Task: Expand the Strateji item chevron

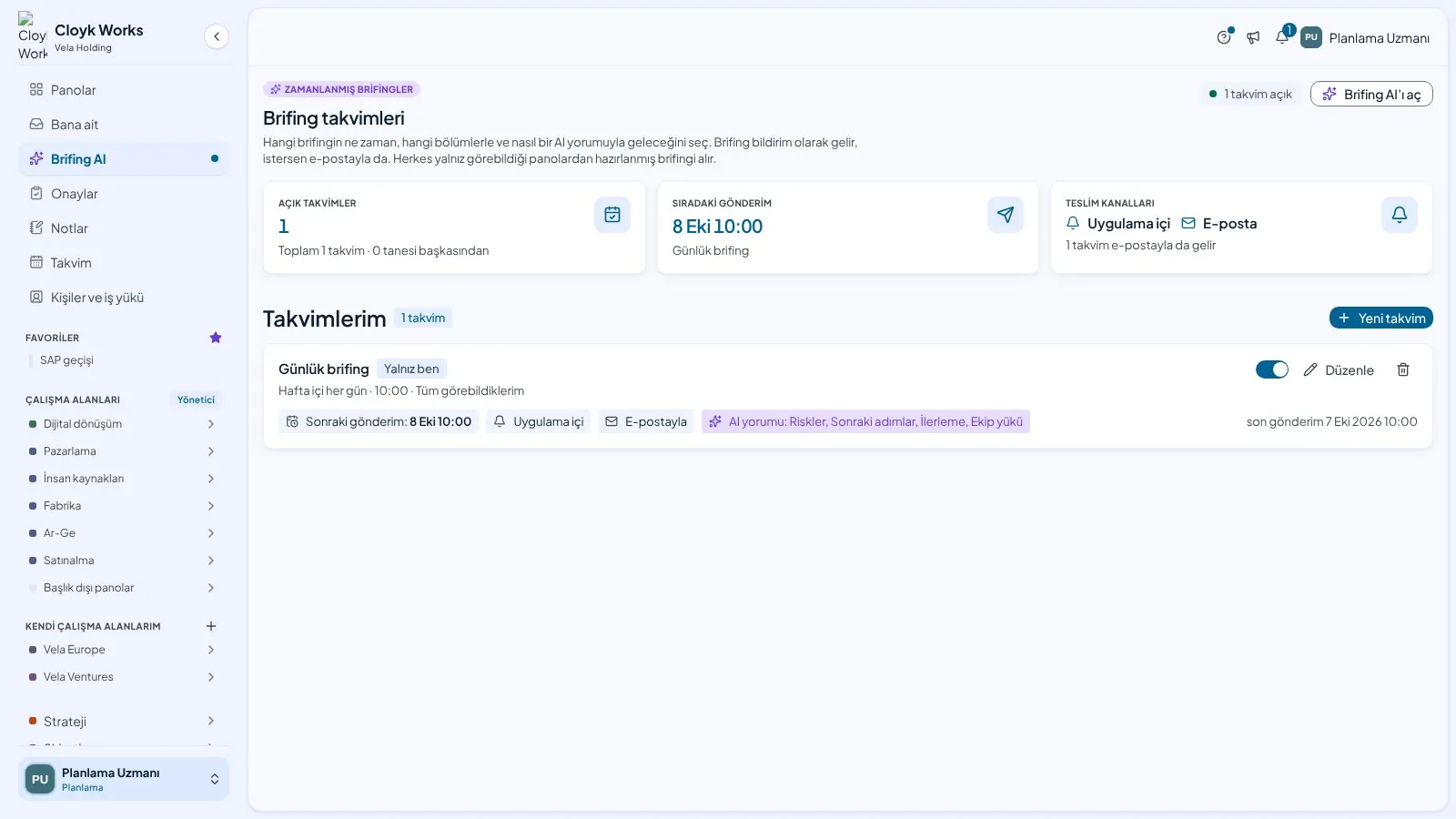Action: (x=211, y=721)
